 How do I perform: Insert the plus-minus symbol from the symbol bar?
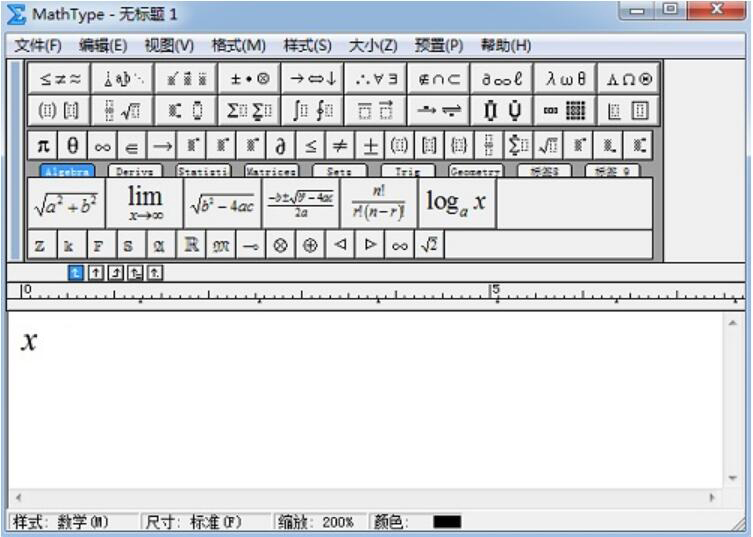coord(371,146)
